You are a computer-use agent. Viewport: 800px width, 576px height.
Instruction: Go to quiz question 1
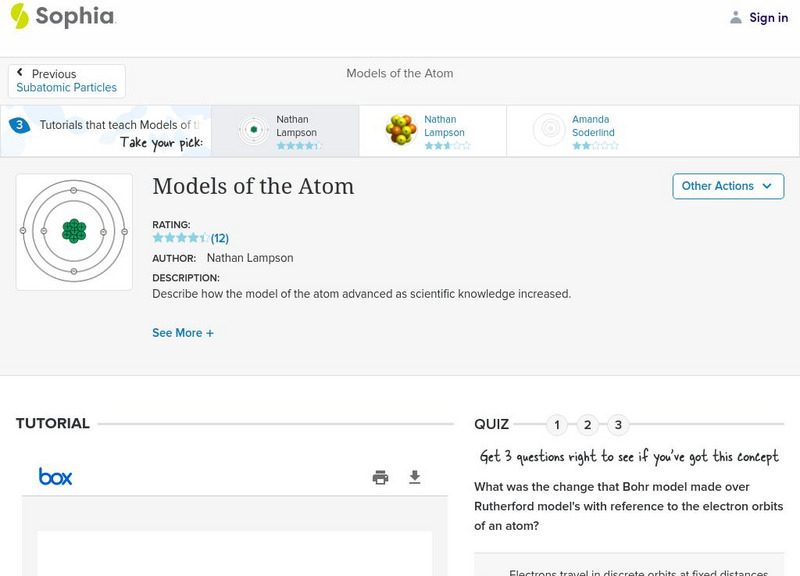click(x=557, y=425)
